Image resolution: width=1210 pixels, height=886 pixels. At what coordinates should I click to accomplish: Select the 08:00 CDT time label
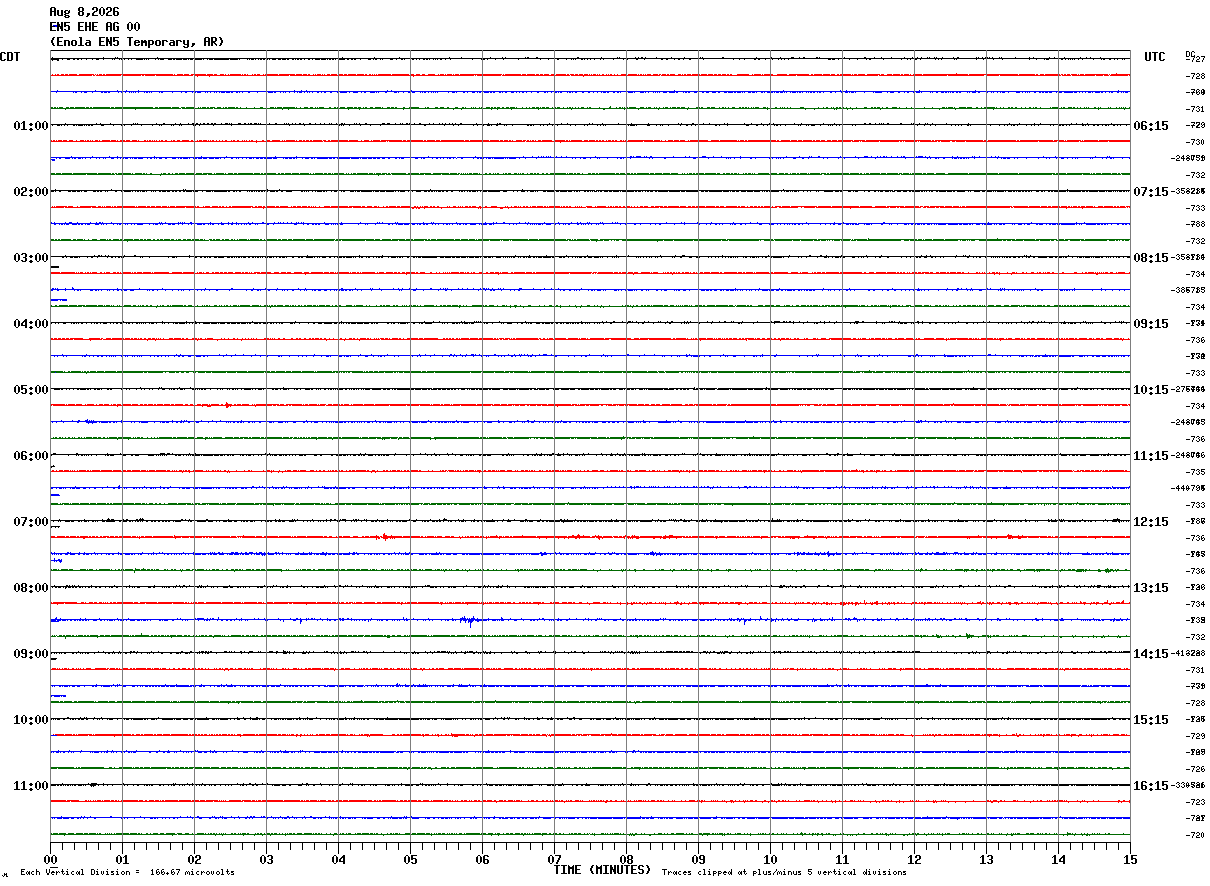(31, 588)
